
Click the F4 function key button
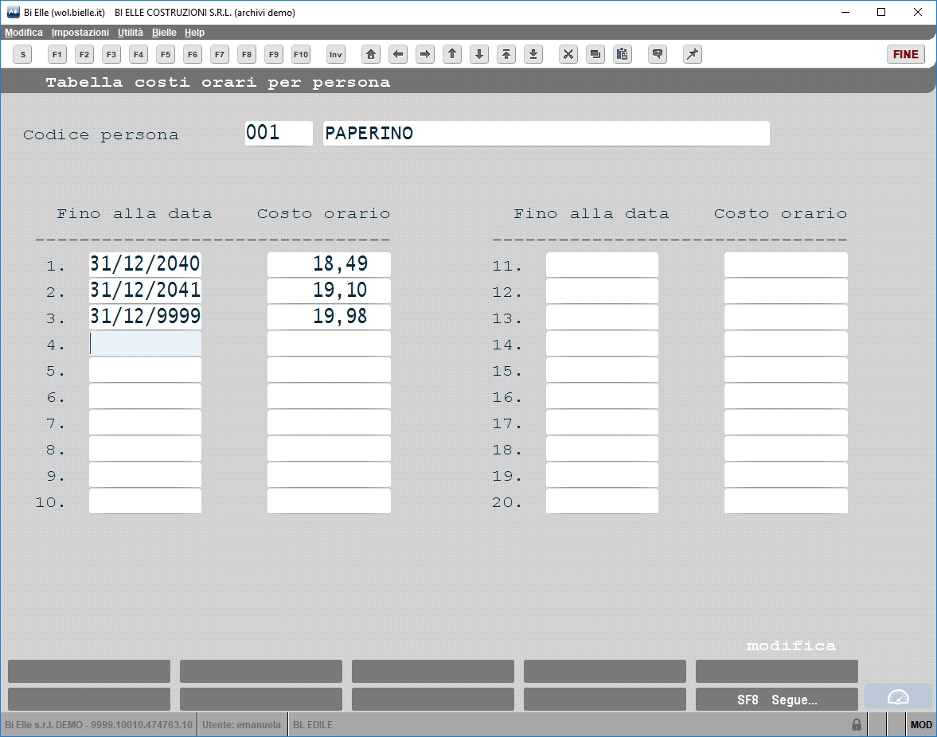point(138,54)
